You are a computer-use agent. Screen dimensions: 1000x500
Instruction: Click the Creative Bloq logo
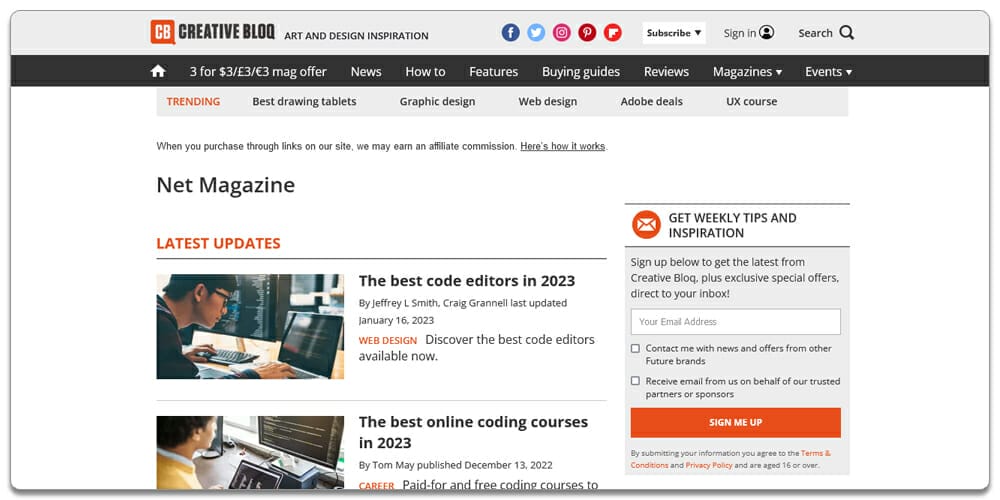point(212,32)
